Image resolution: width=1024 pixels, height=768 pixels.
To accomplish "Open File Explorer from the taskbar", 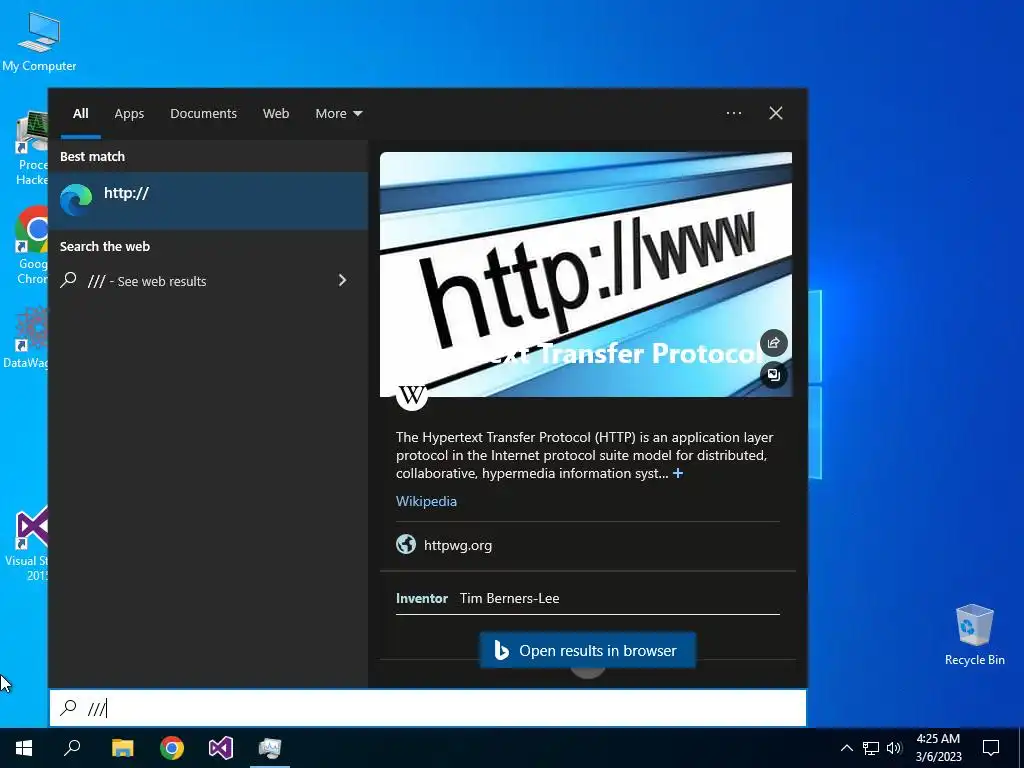I will pos(122,748).
